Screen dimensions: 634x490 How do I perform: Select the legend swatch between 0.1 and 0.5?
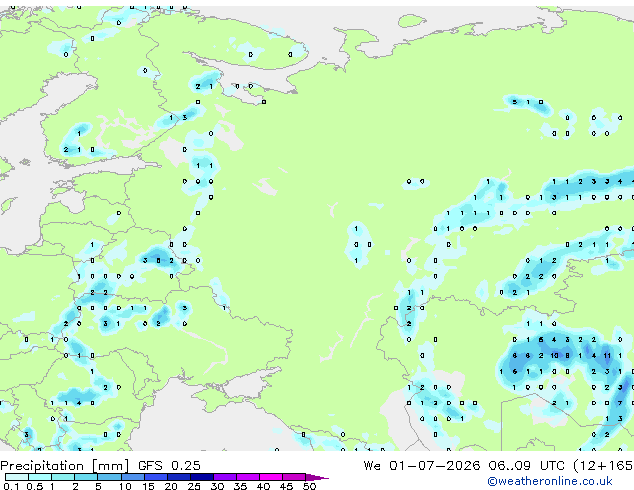pos(17,477)
